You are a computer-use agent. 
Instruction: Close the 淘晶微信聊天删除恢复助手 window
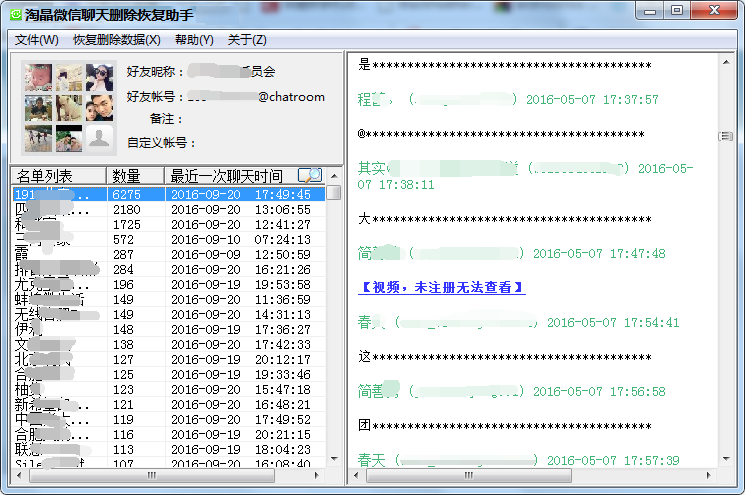(x=714, y=10)
